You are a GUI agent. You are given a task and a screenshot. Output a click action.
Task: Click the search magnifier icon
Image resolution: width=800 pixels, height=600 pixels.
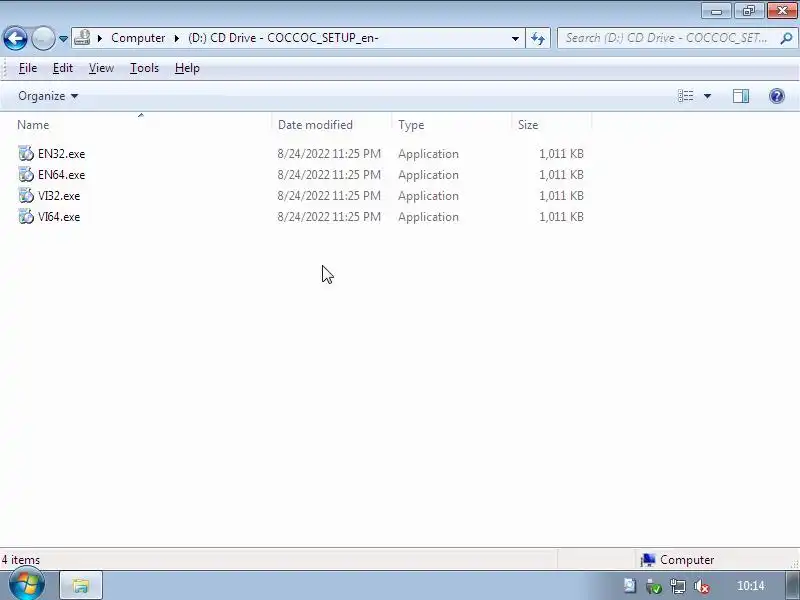pos(786,38)
